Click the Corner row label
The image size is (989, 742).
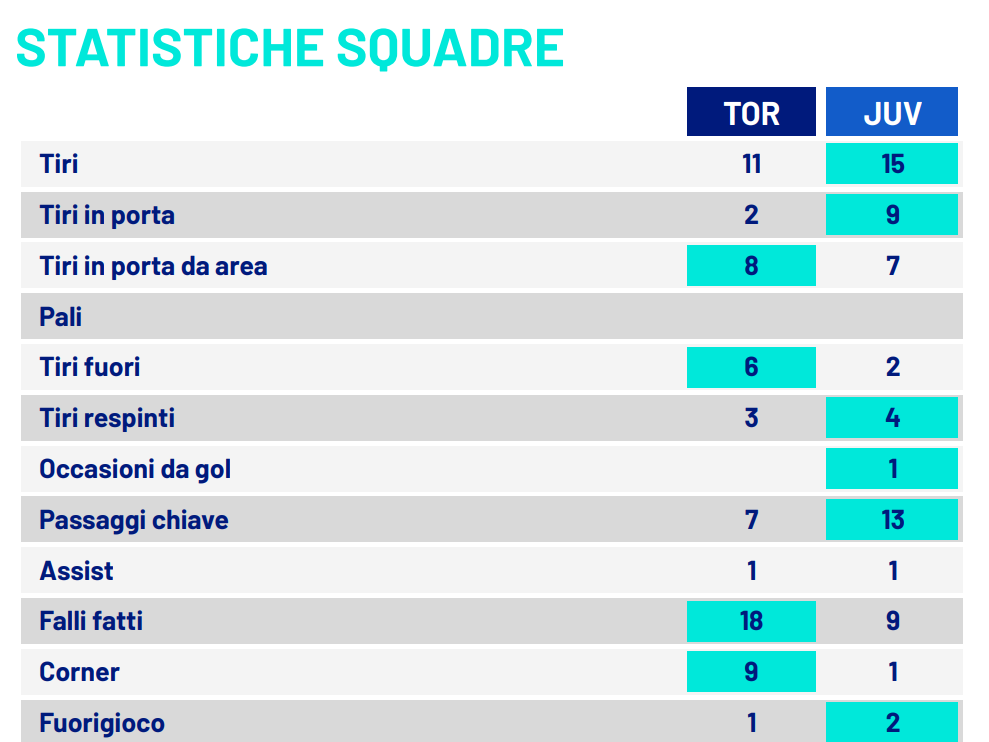coord(79,672)
